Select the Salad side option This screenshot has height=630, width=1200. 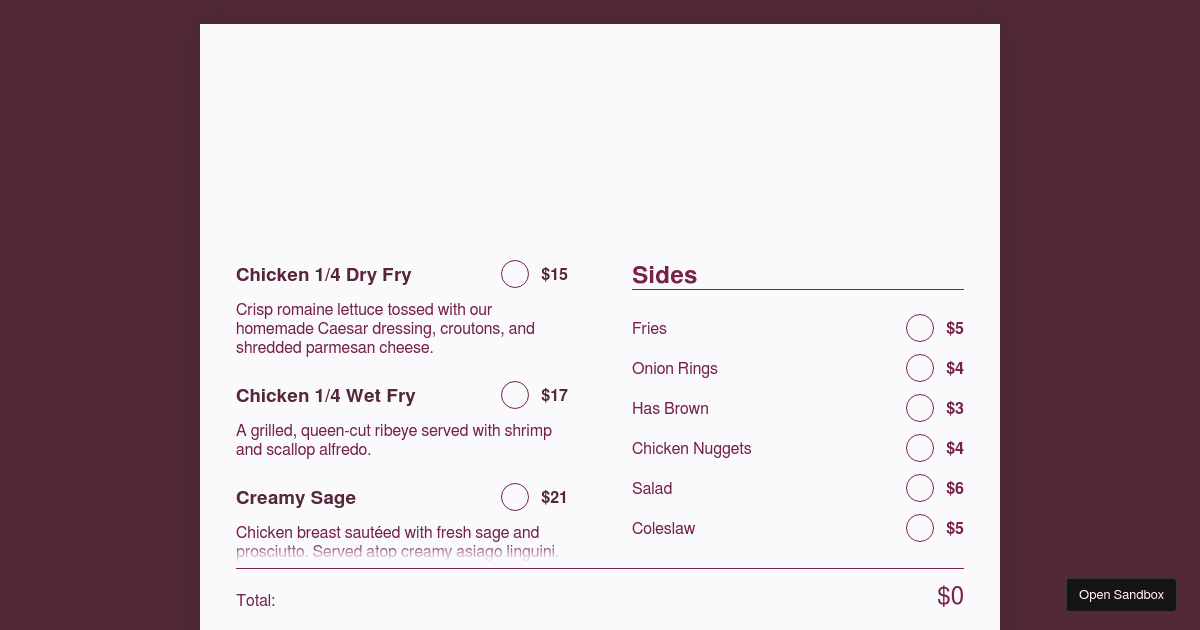(x=920, y=488)
